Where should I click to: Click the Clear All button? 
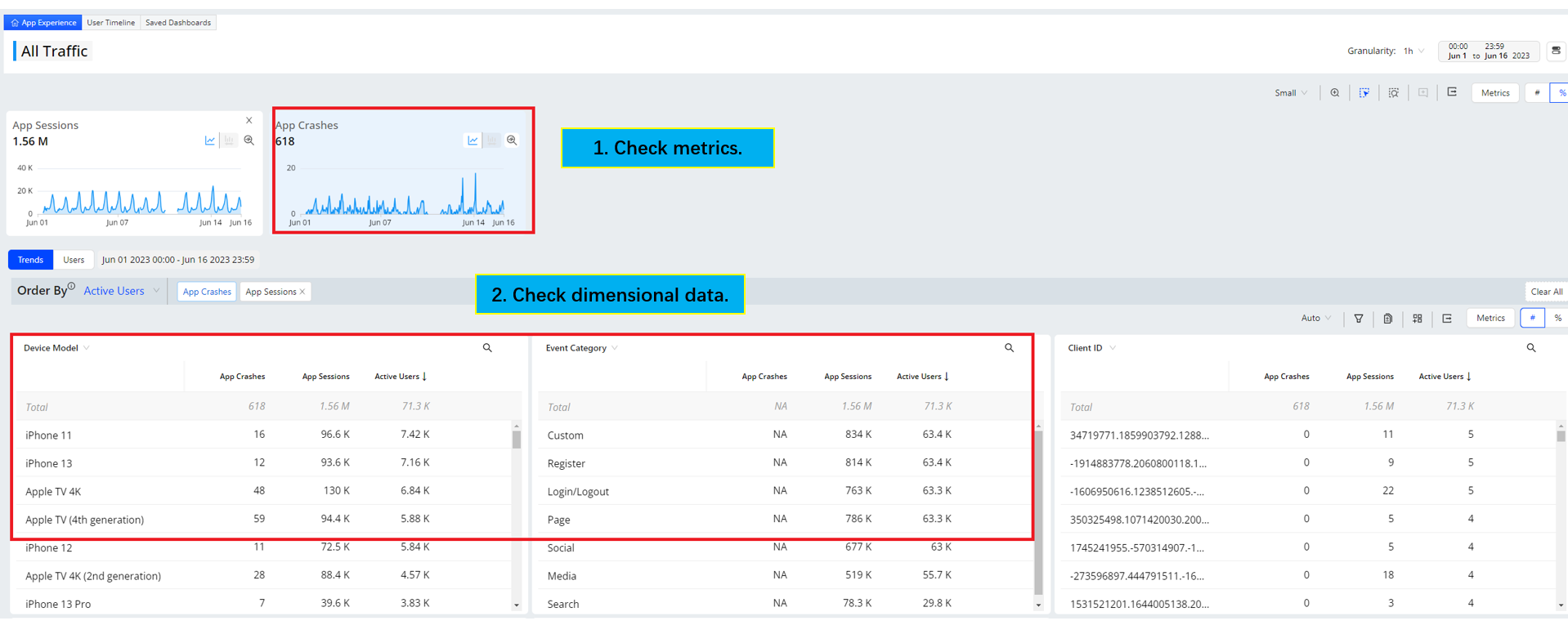pyautogui.click(x=1545, y=292)
